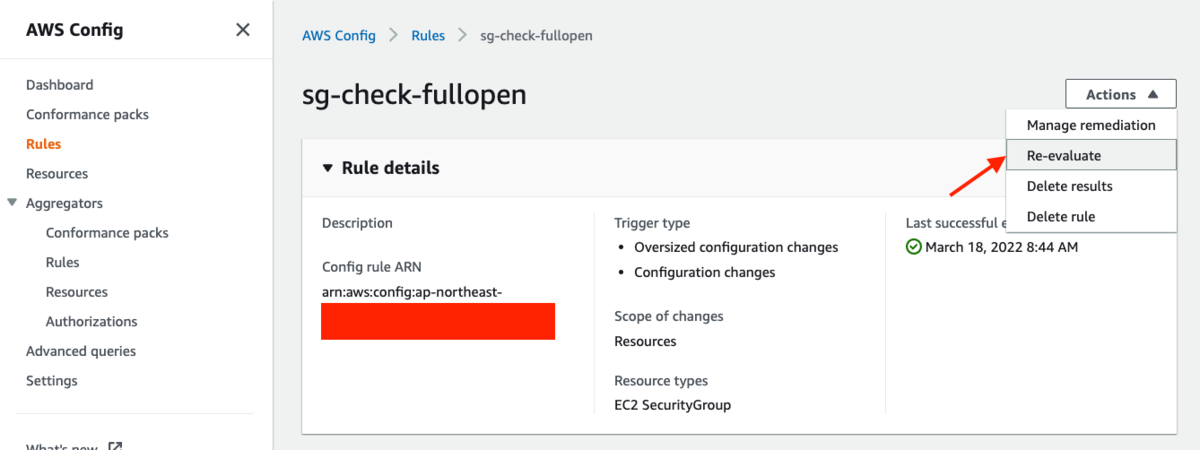This screenshot has height=450, width=1200.
Task: Select Authorizations under Aggregators
Action: pyautogui.click(x=92, y=322)
